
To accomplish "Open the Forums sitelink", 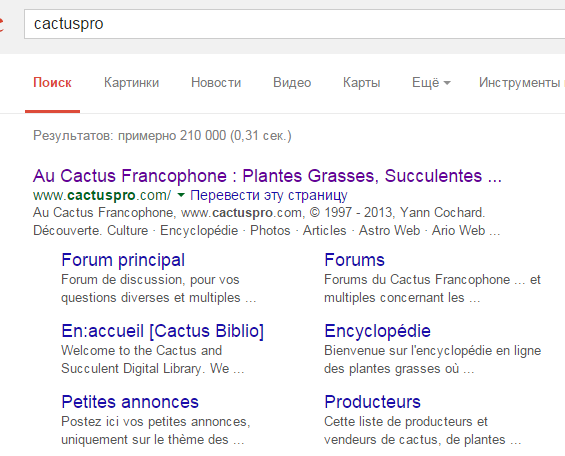I will coord(354,260).
